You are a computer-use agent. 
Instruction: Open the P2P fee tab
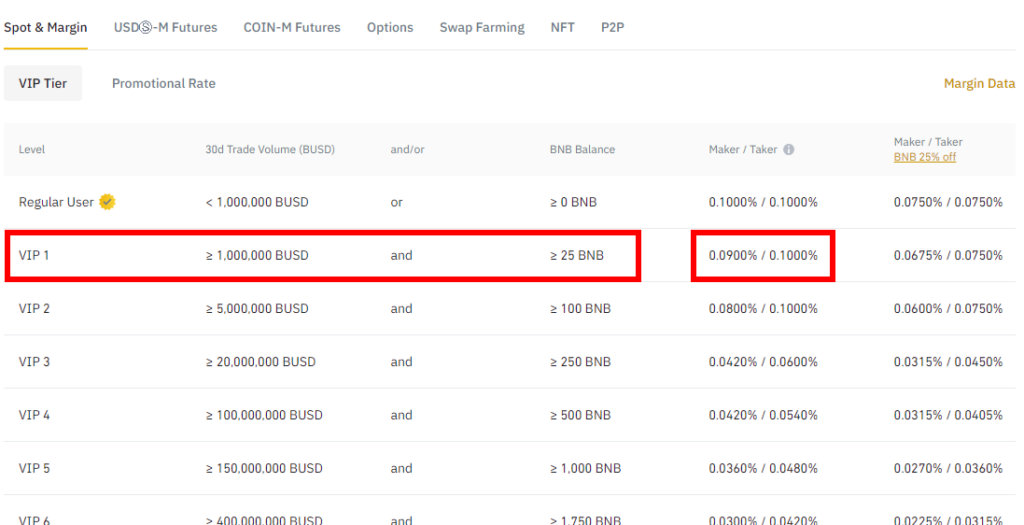click(613, 27)
